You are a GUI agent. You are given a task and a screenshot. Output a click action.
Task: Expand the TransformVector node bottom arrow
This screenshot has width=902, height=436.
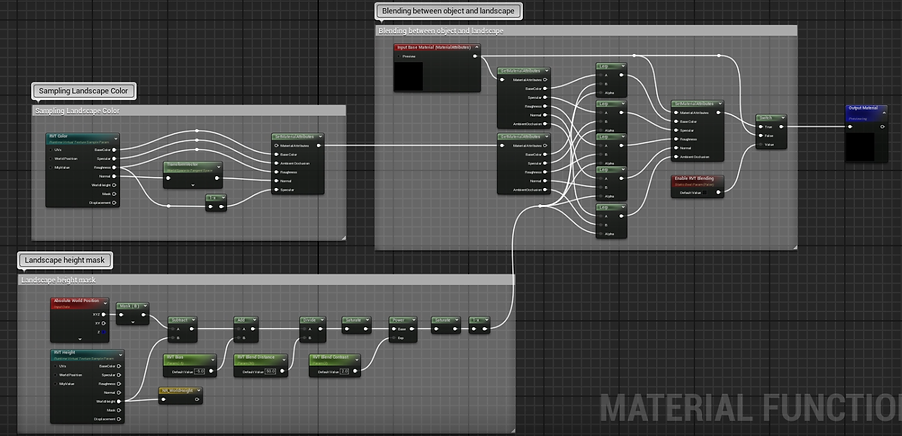point(193,185)
